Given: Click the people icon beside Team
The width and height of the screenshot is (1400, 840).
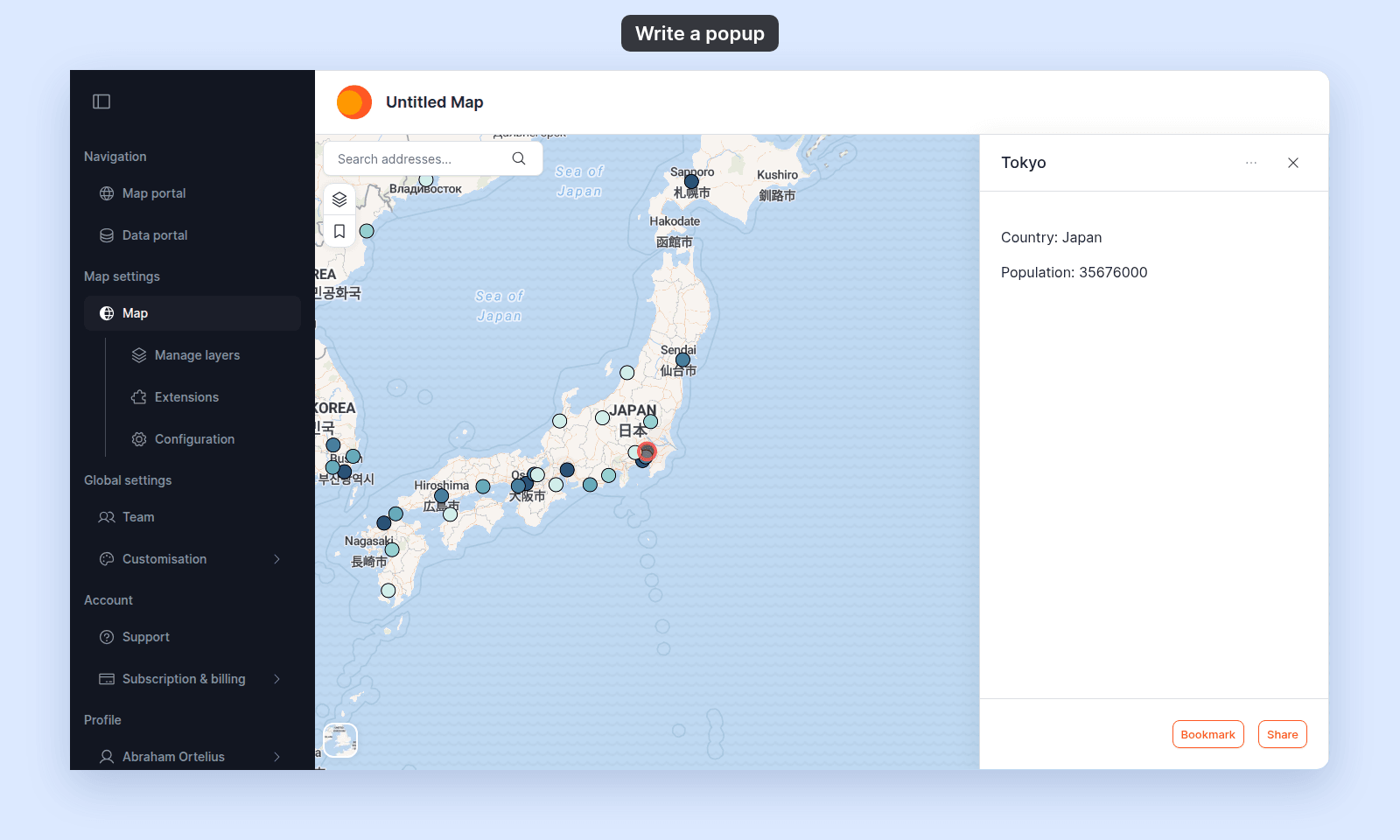Looking at the screenshot, I should click(x=107, y=517).
